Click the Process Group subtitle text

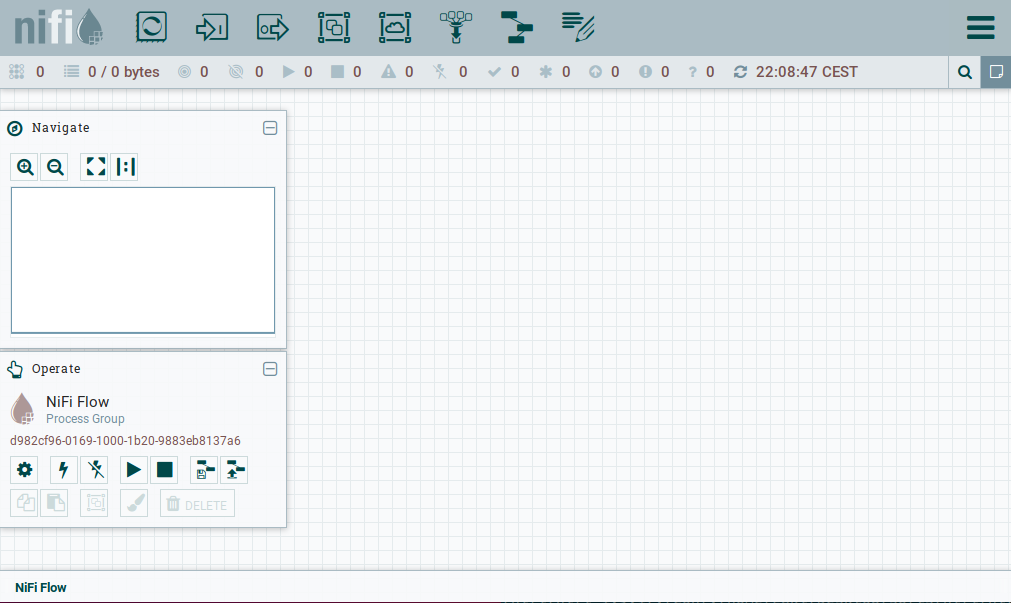(85, 419)
